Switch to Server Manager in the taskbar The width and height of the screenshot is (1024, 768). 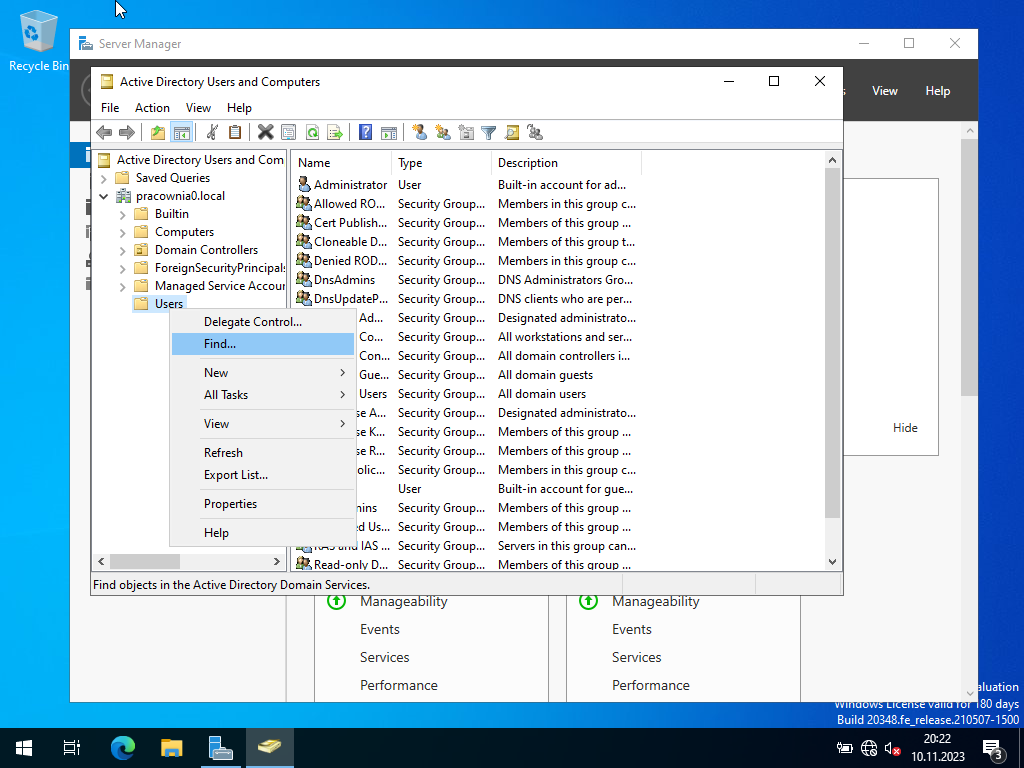pyautogui.click(x=221, y=747)
